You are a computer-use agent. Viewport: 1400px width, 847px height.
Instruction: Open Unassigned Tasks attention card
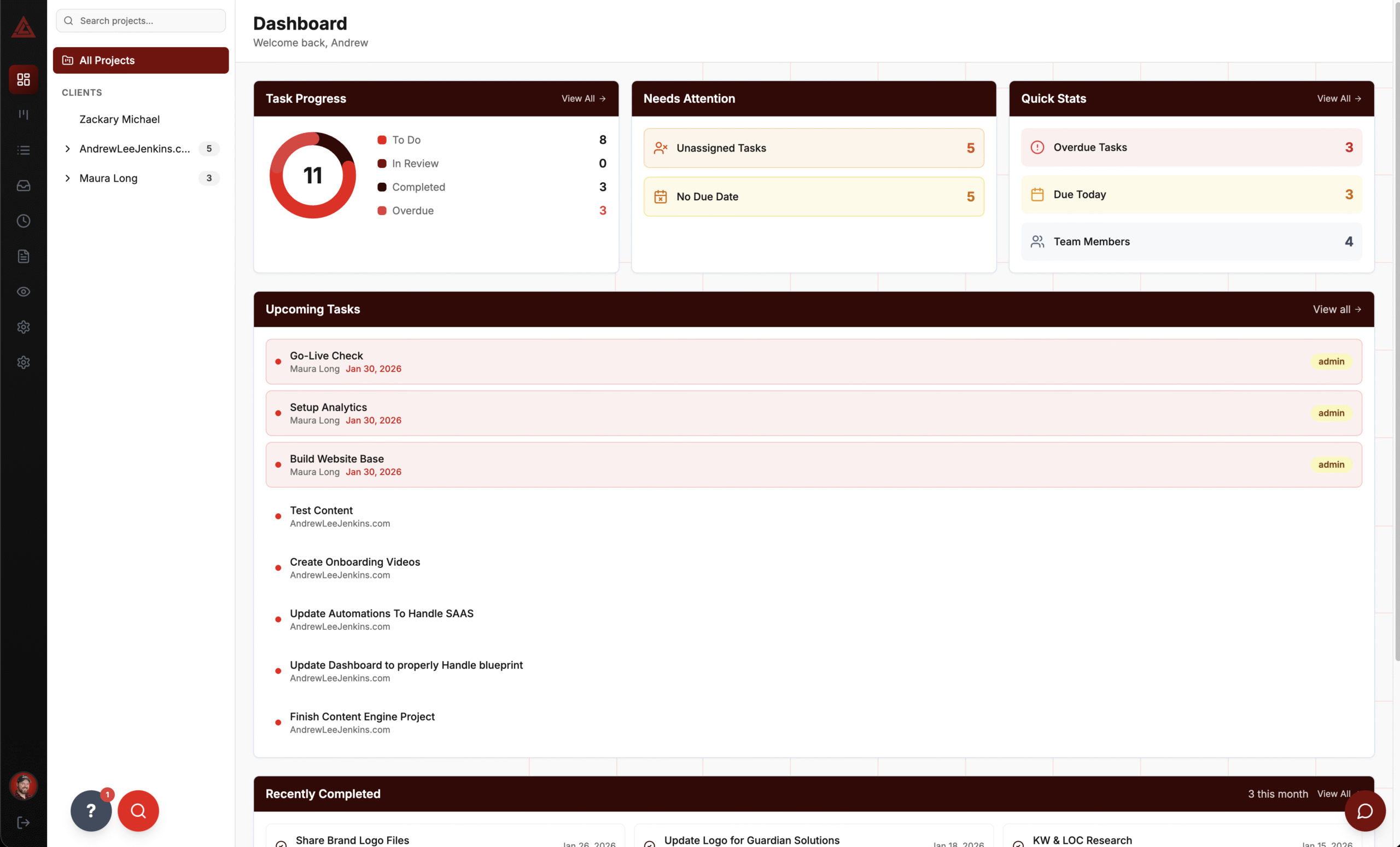[x=813, y=148]
